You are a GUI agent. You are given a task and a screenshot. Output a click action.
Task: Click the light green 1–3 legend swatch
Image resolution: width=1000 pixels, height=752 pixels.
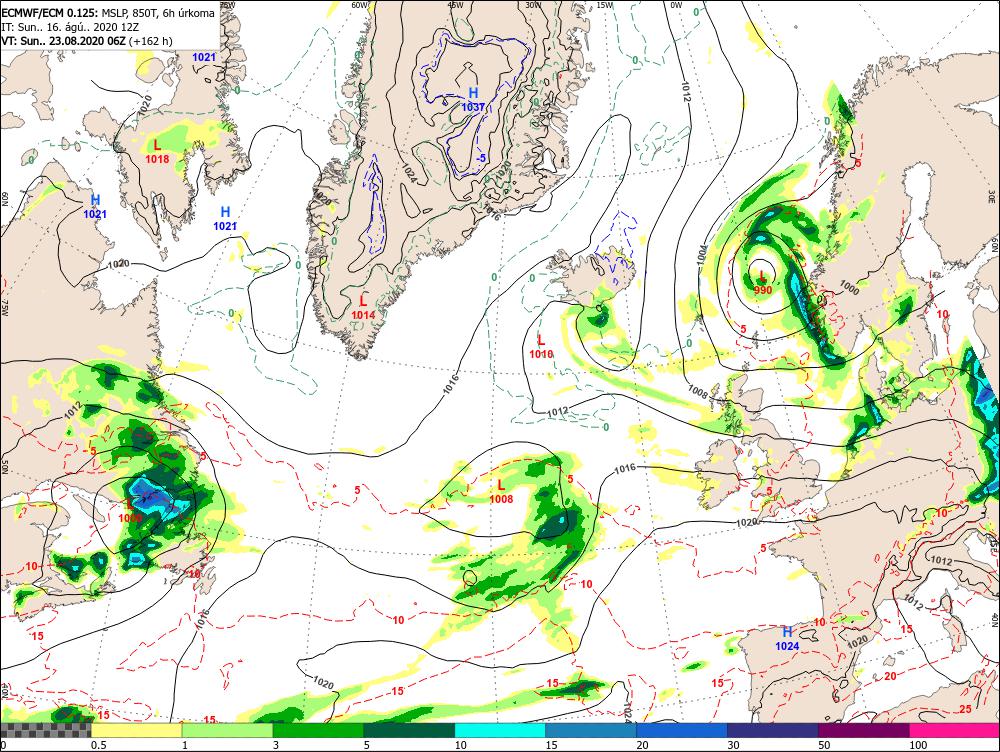click(x=227, y=730)
